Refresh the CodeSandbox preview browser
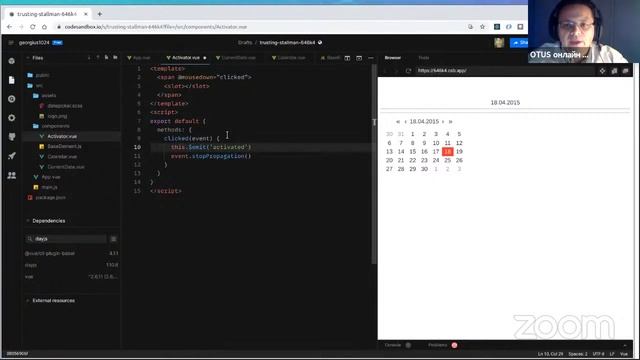Image resolution: width=640 pixels, height=360 pixels. click(408, 71)
